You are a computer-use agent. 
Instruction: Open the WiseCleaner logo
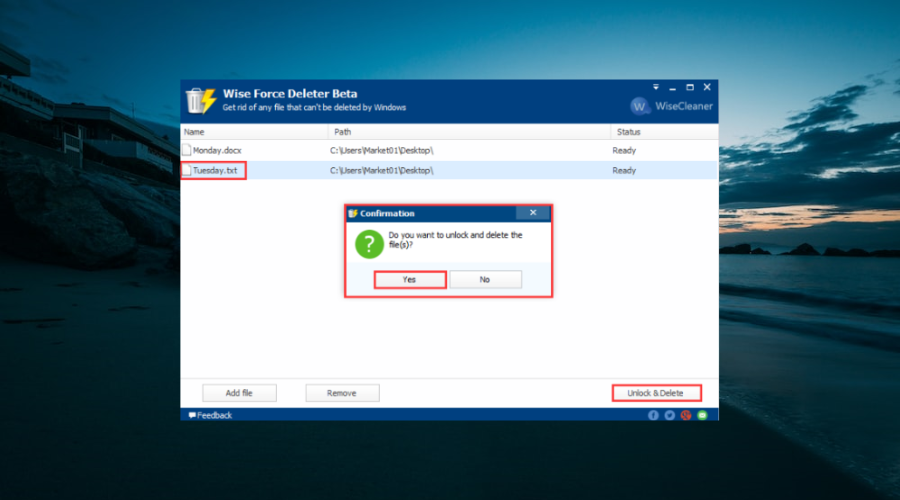[x=671, y=106]
